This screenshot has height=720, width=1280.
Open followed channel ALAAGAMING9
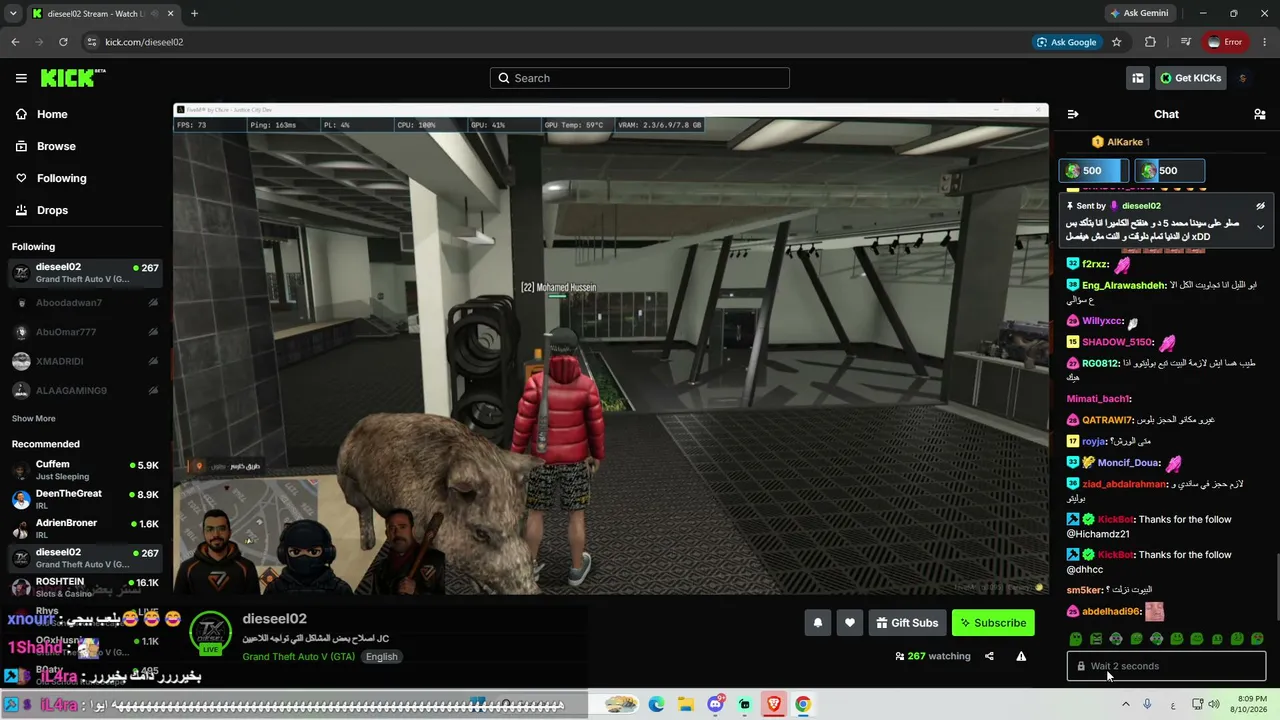(85, 390)
